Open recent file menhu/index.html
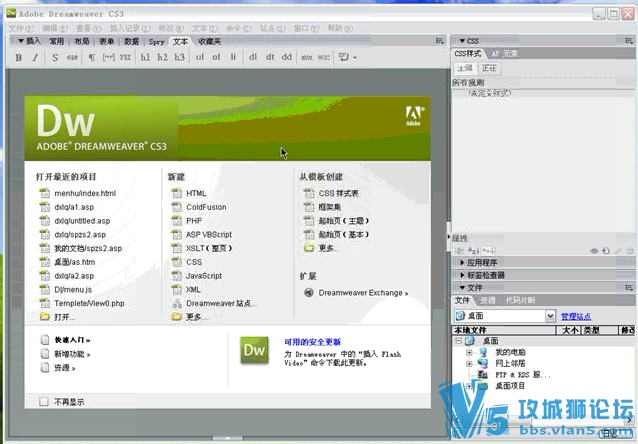The width and height of the screenshot is (638, 444). tap(85, 193)
